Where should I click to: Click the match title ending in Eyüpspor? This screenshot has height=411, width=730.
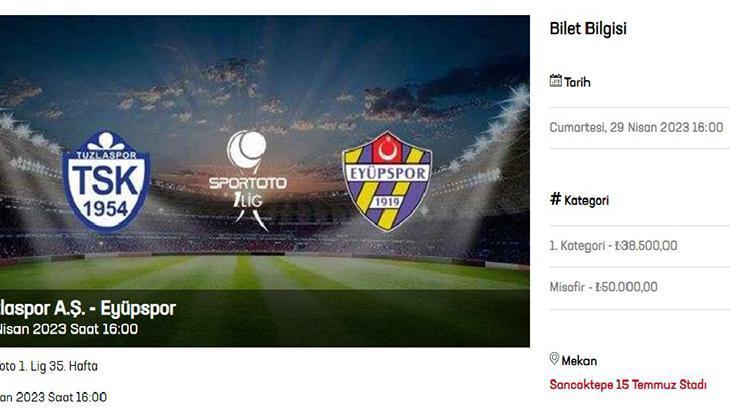pos(88,308)
